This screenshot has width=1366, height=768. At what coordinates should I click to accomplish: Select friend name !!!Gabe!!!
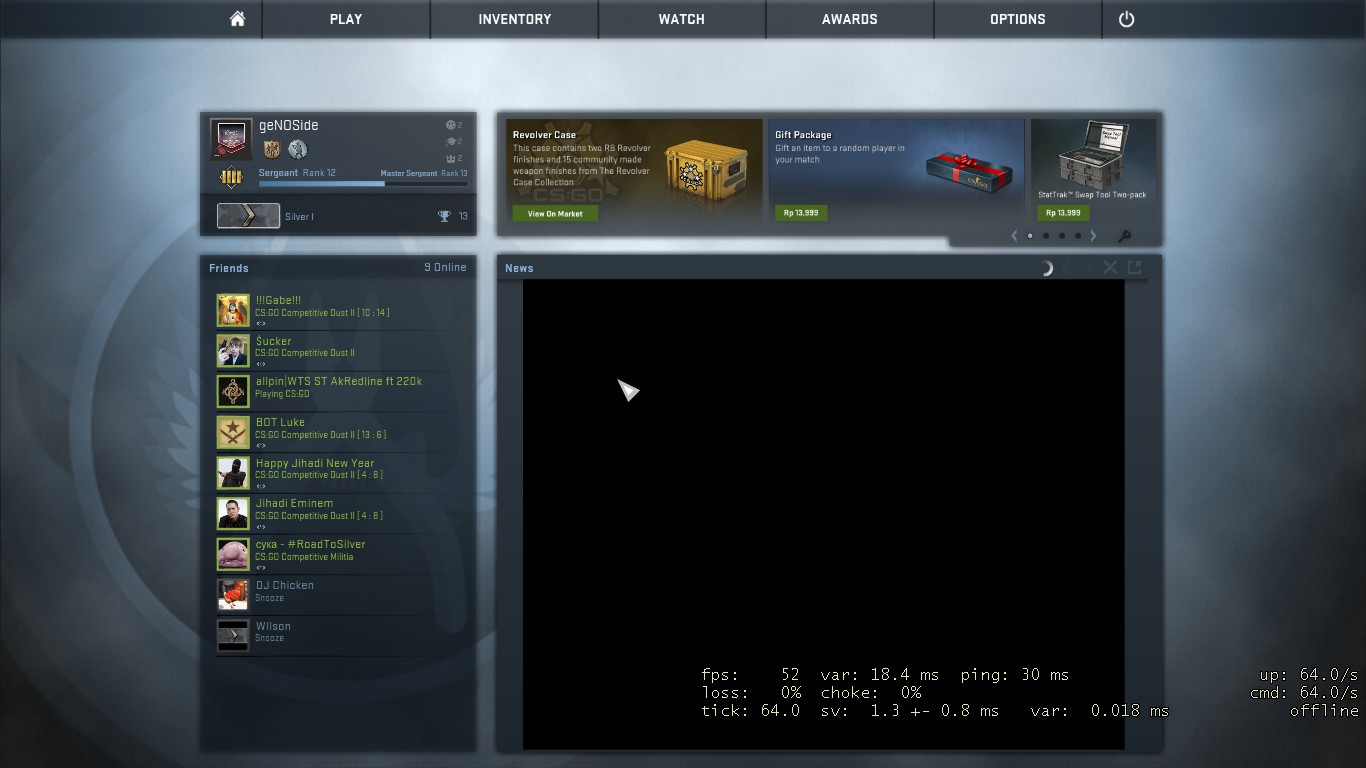278,300
